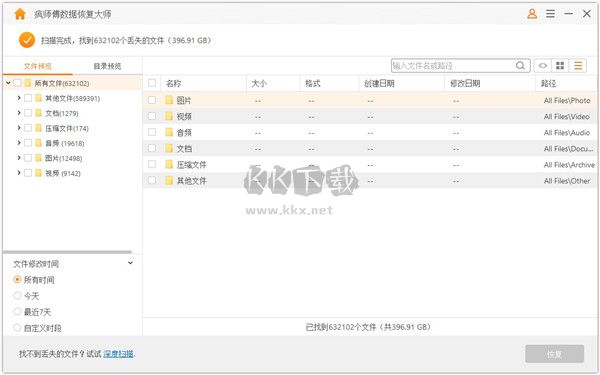This screenshot has width=600, height=375.
Task: Click the All Files\Archive path cell
Action: 569,165
